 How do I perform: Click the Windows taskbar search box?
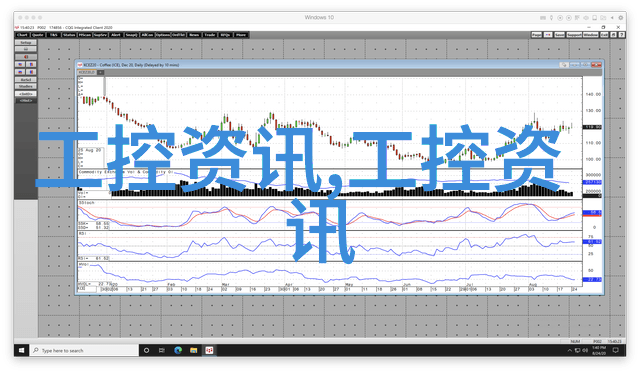coord(84,350)
